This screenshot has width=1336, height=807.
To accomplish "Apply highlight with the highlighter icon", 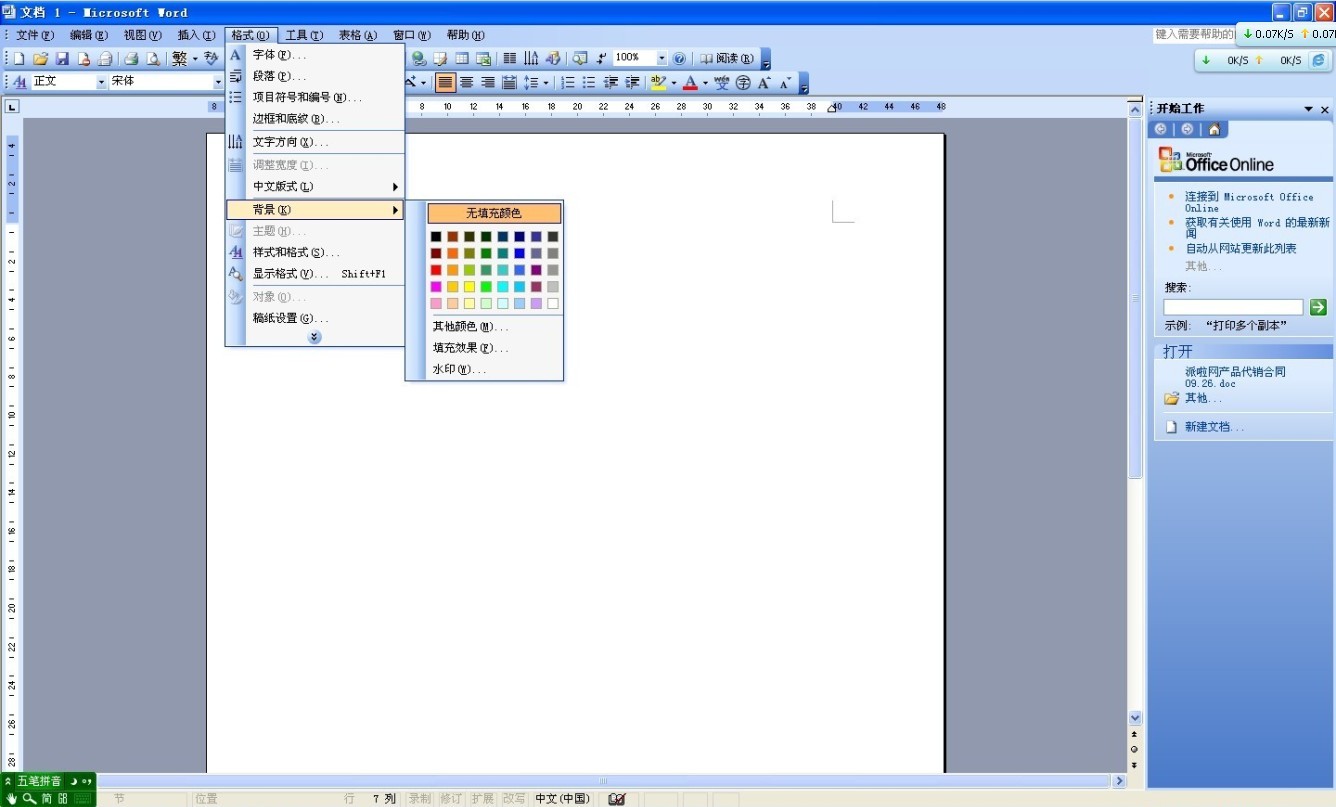I will click(658, 83).
